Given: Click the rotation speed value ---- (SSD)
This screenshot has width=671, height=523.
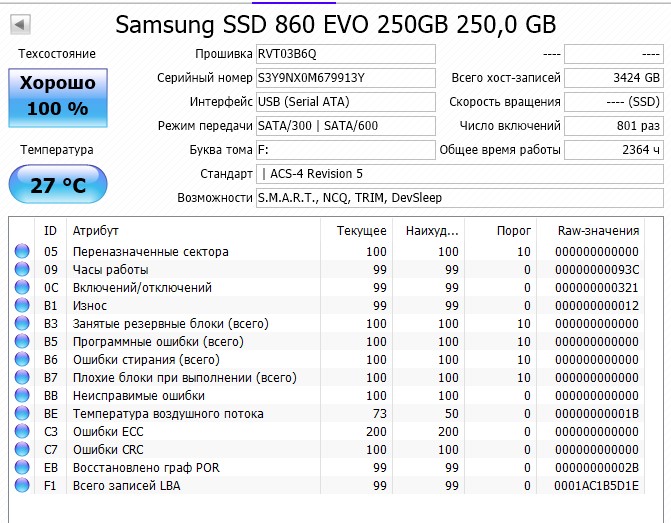Looking at the screenshot, I should tap(614, 102).
